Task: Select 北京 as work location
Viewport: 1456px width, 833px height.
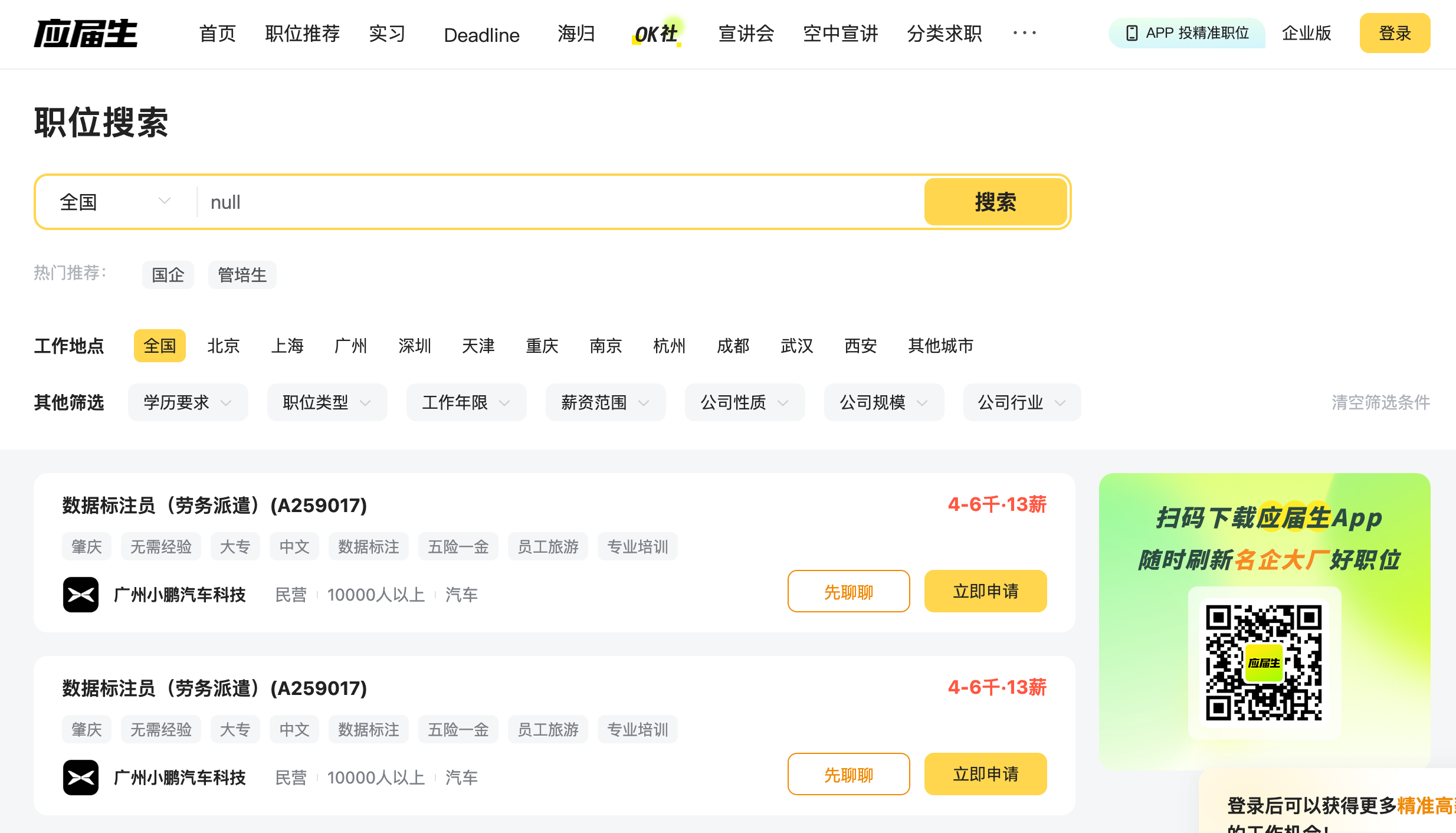Action: coord(224,346)
